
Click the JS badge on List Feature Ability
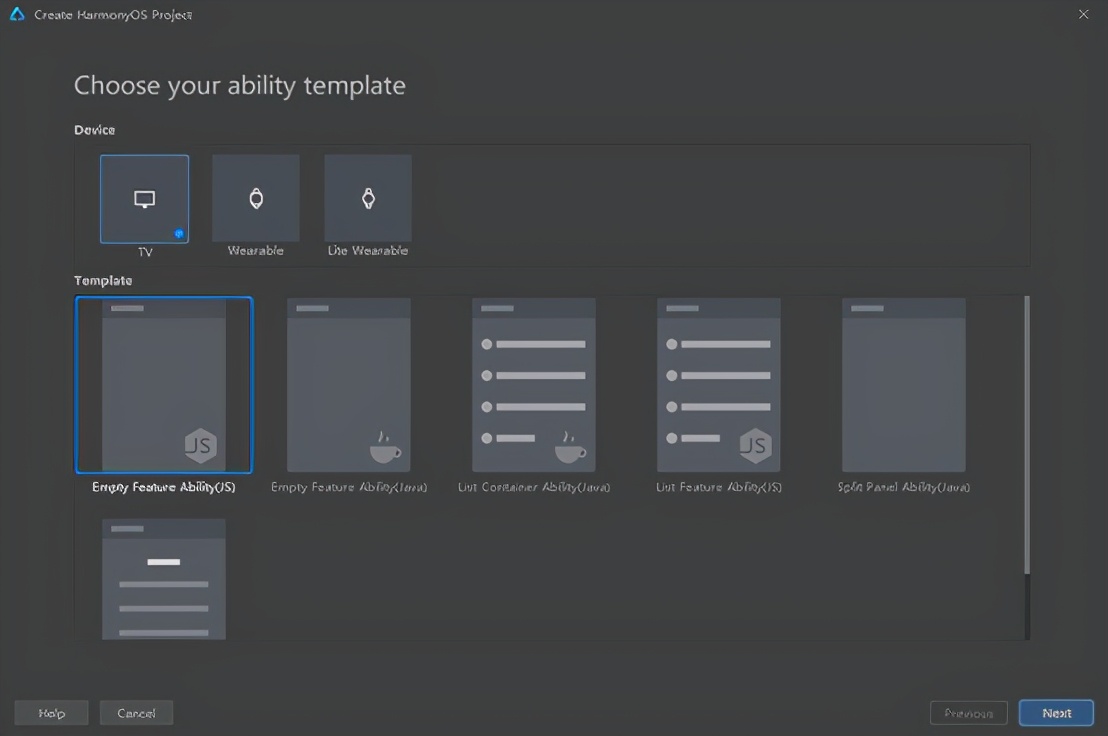pos(755,446)
